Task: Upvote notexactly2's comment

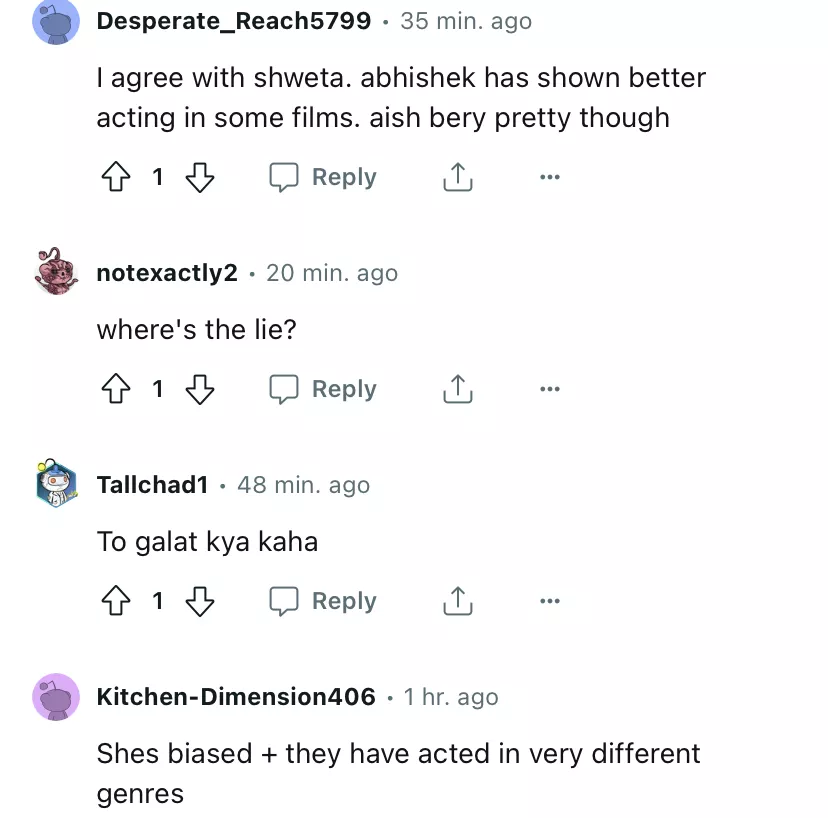Action: click(x=116, y=389)
